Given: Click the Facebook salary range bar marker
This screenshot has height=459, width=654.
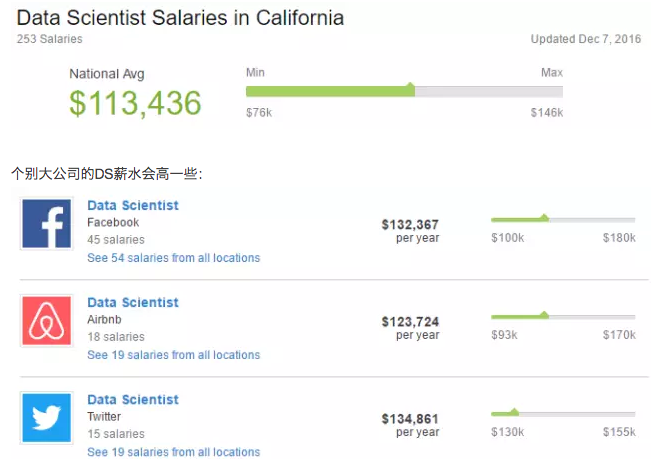Looking at the screenshot, I should pyautogui.click(x=544, y=217).
